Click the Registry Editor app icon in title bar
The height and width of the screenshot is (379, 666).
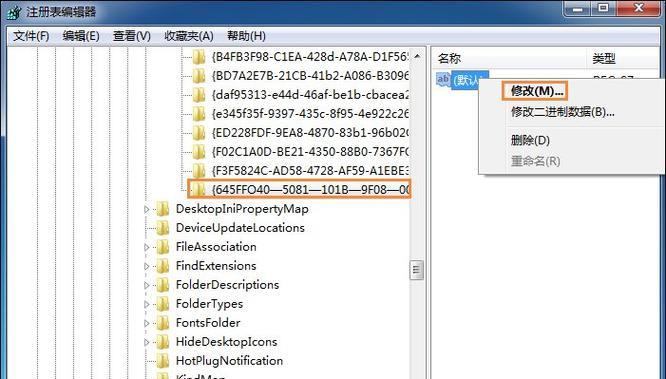pyautogui.click(x=14, y=12)
